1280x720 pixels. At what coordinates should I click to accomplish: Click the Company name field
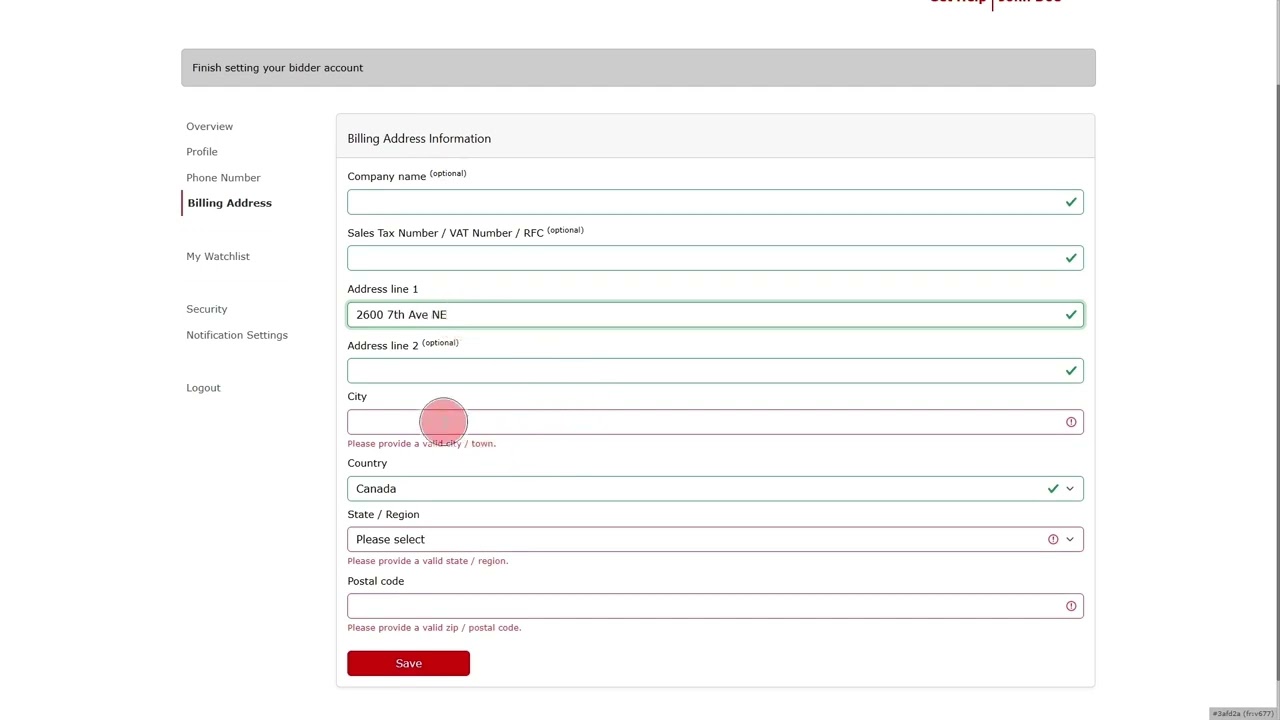pyautogui.click(x=715, y=202)
